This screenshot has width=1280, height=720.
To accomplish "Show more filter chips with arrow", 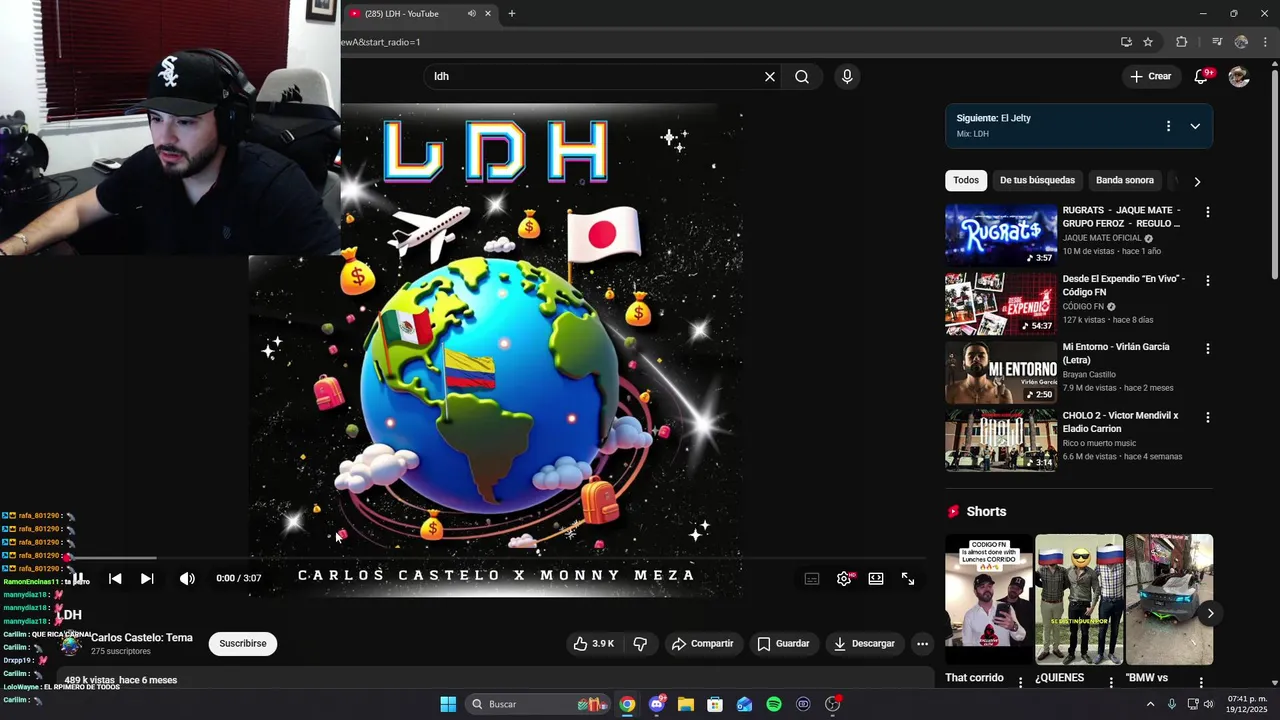I will click(1197, 181).
